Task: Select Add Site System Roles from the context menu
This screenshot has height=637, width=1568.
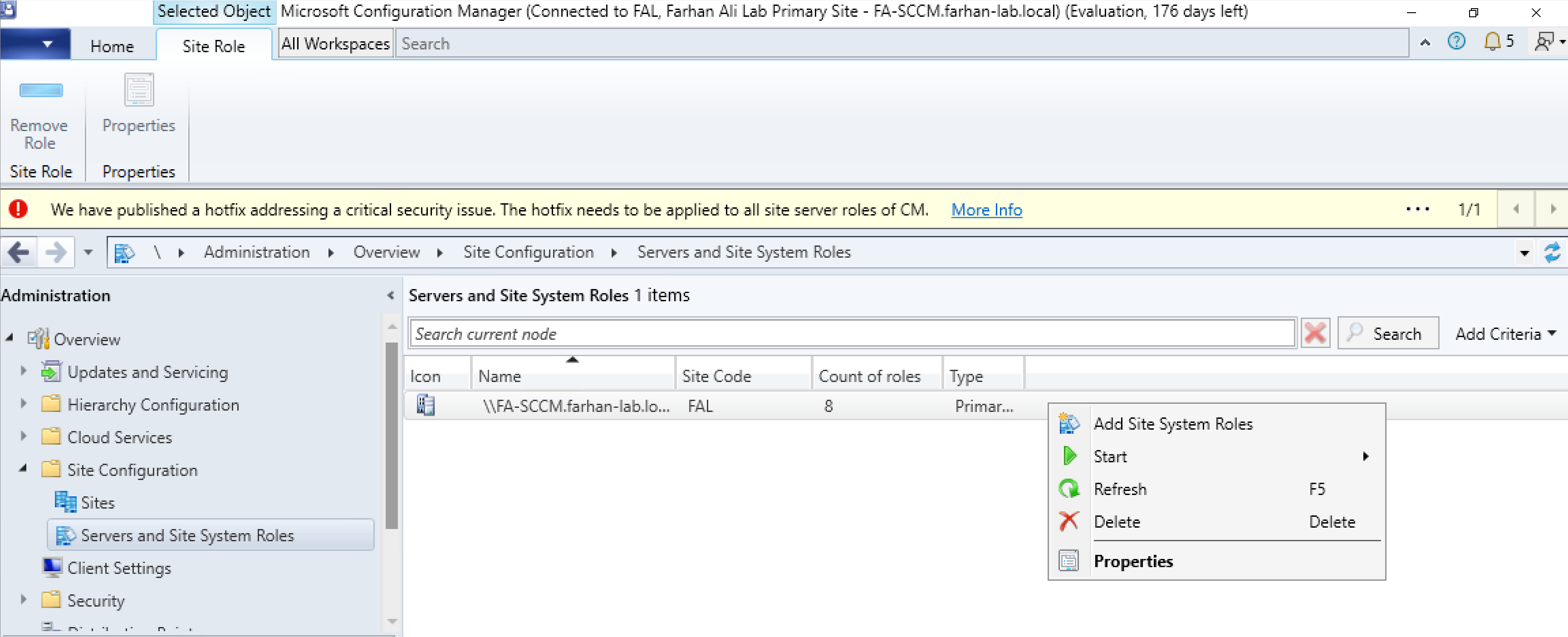Action: click(x=1172, y=424)
